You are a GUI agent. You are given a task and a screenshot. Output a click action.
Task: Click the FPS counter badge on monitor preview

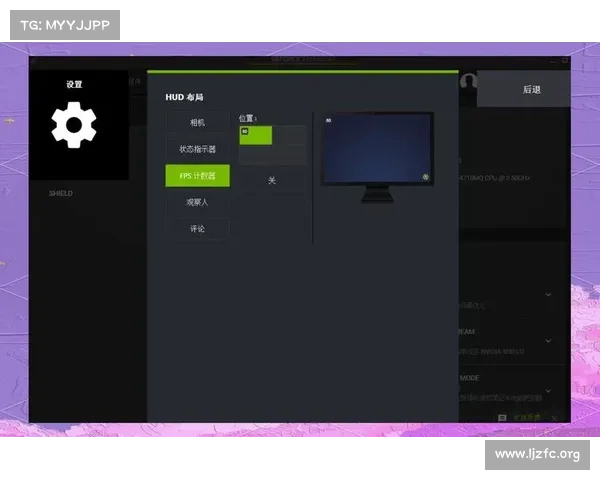tap(329, 119)
